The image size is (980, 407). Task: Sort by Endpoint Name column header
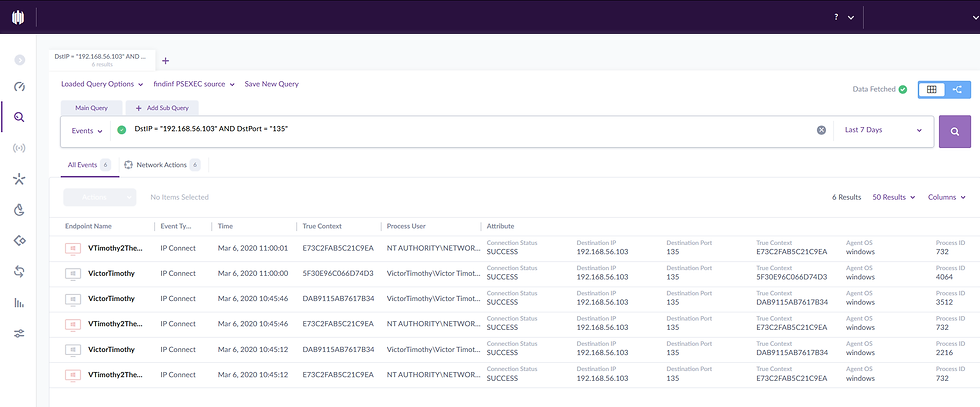pos(88,226)
